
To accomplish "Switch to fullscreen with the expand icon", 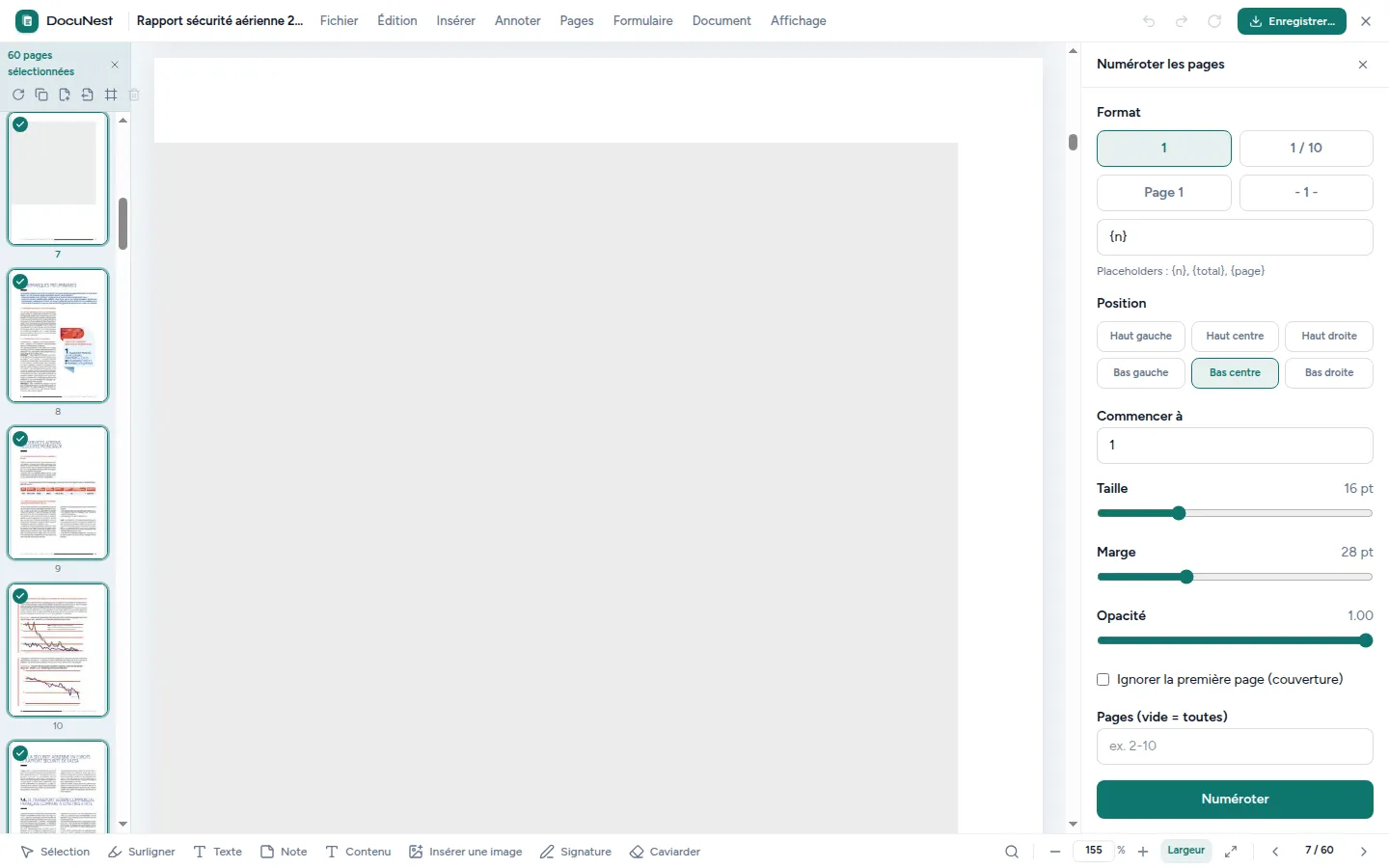I will click(1231, 852).
